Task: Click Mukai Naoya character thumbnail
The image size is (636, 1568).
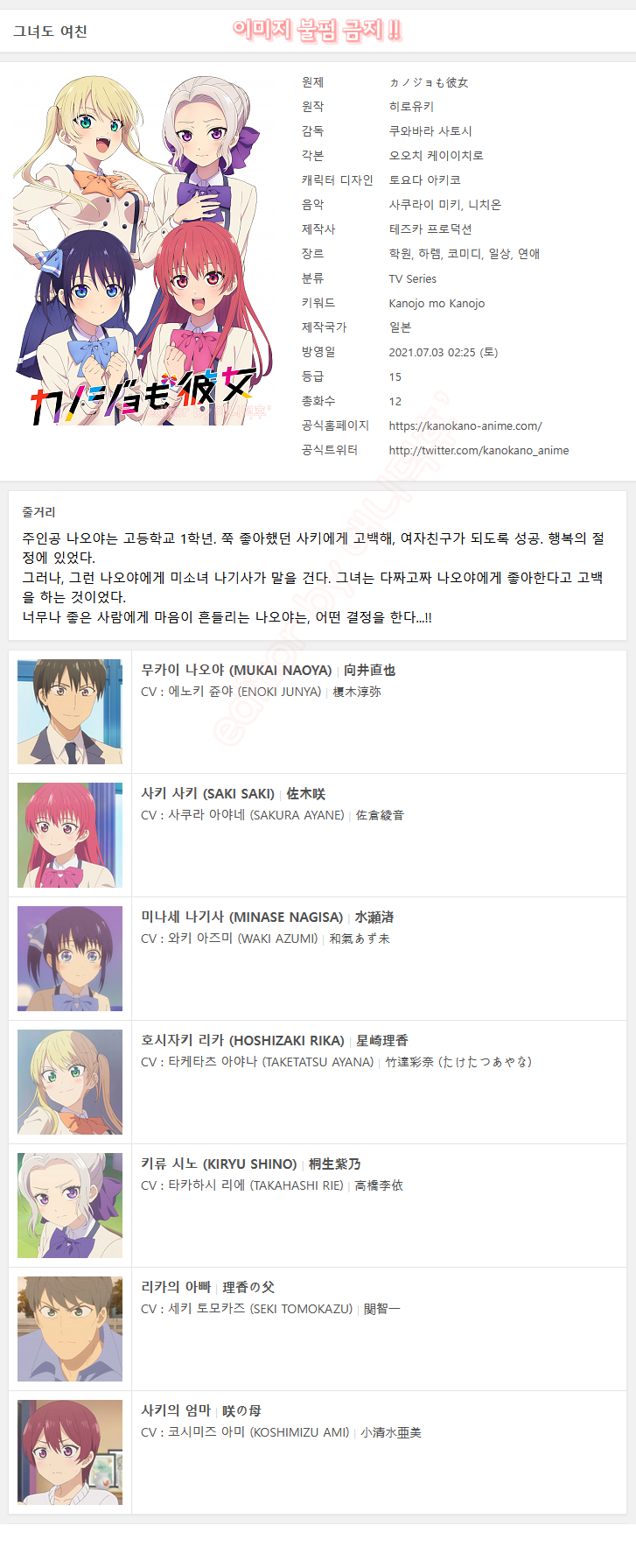Action: (x=70, y=712)
